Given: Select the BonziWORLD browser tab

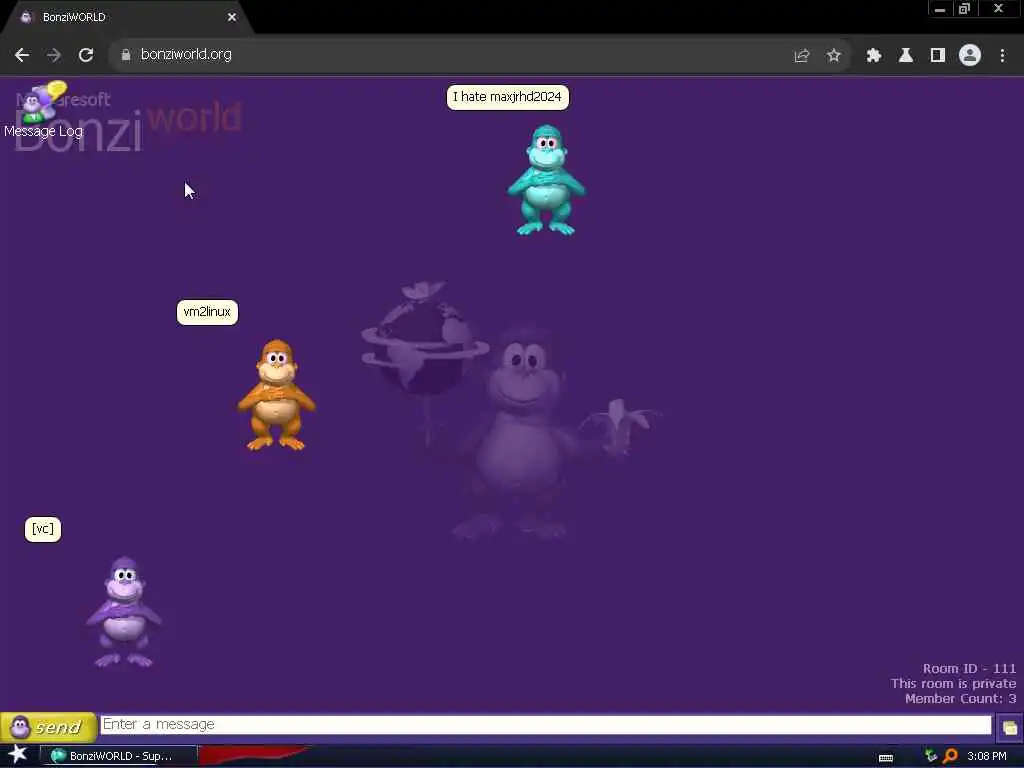Looking at the screenshot, I should [127, 17].
